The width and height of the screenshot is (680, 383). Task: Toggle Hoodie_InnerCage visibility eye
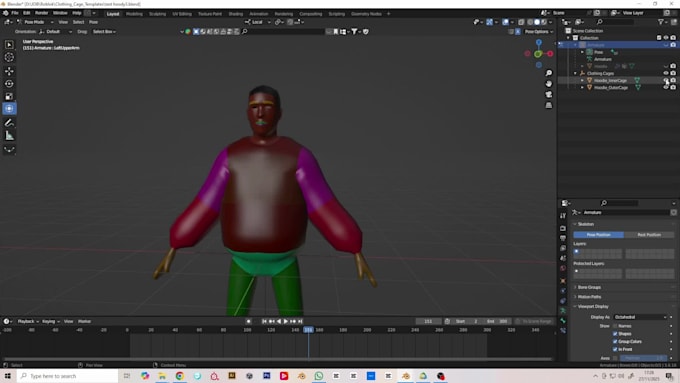(666, 80)
